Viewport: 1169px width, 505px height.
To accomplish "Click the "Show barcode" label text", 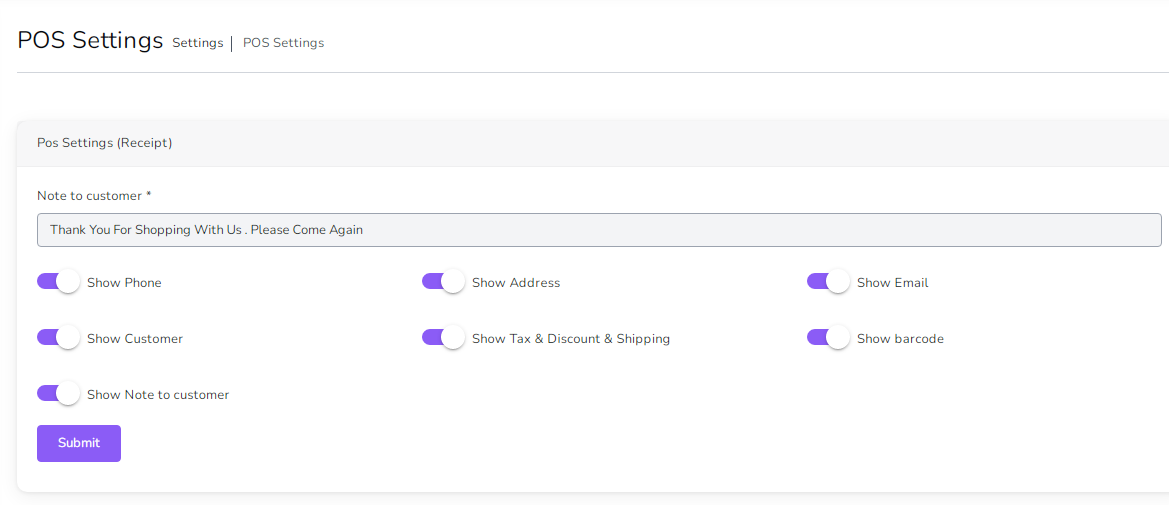I will (900, 339).
